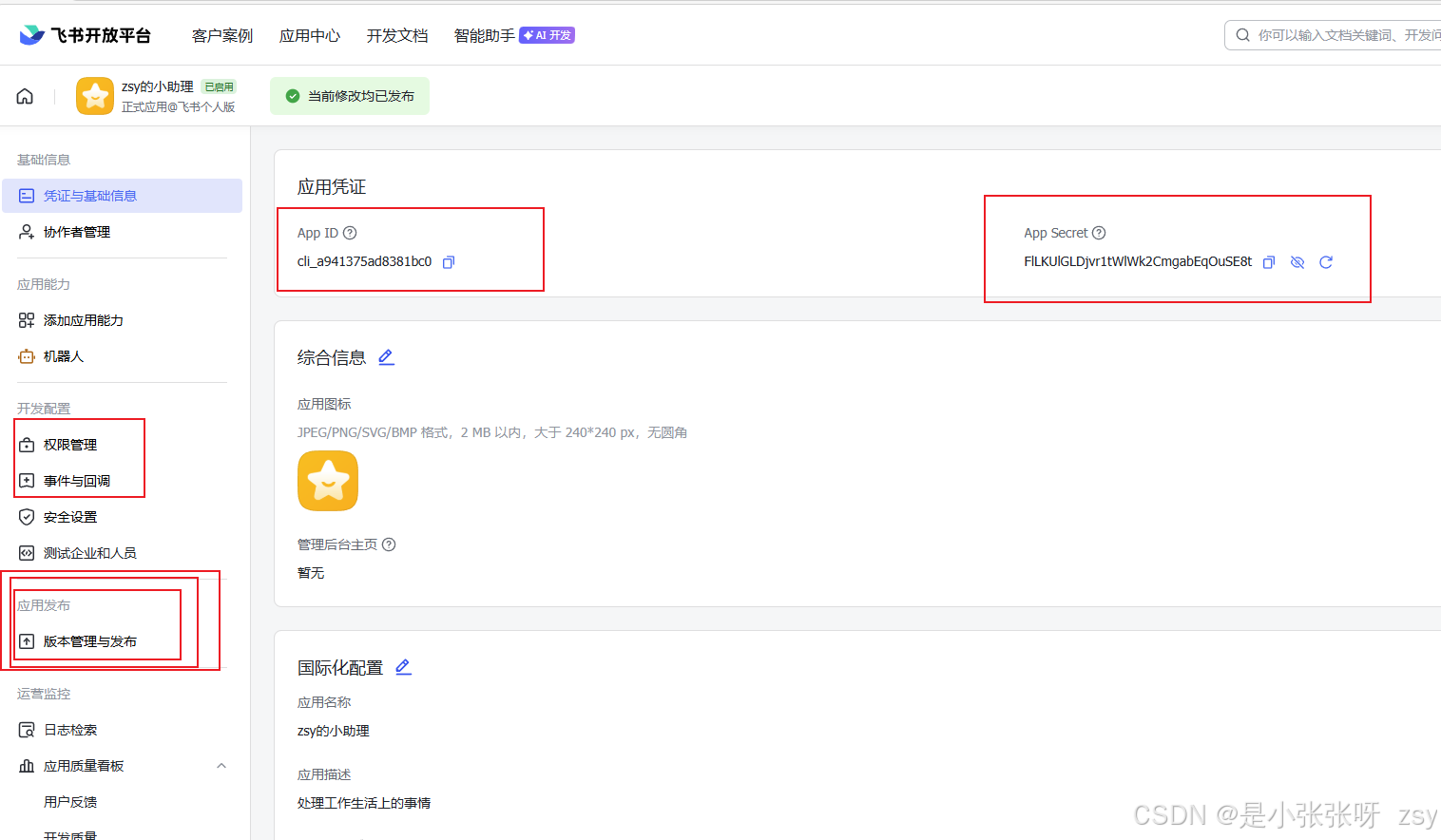The height and width of the screenshot is (840, 1441).
Task: Show the App Secret help tooltip
Action: (1099, 233)
